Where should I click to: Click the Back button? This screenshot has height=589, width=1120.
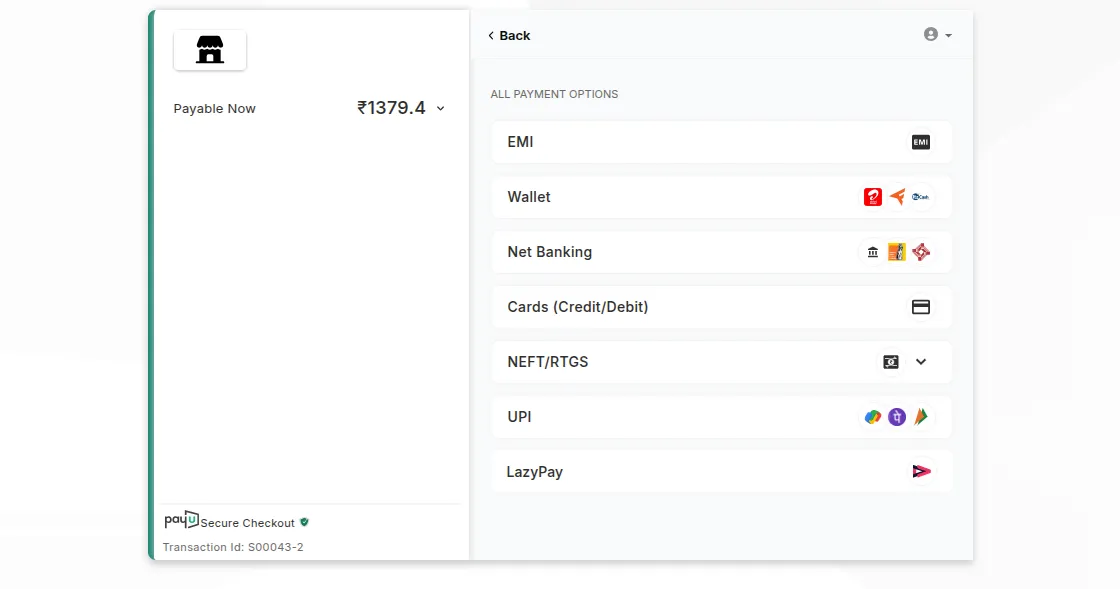point(508,35)
